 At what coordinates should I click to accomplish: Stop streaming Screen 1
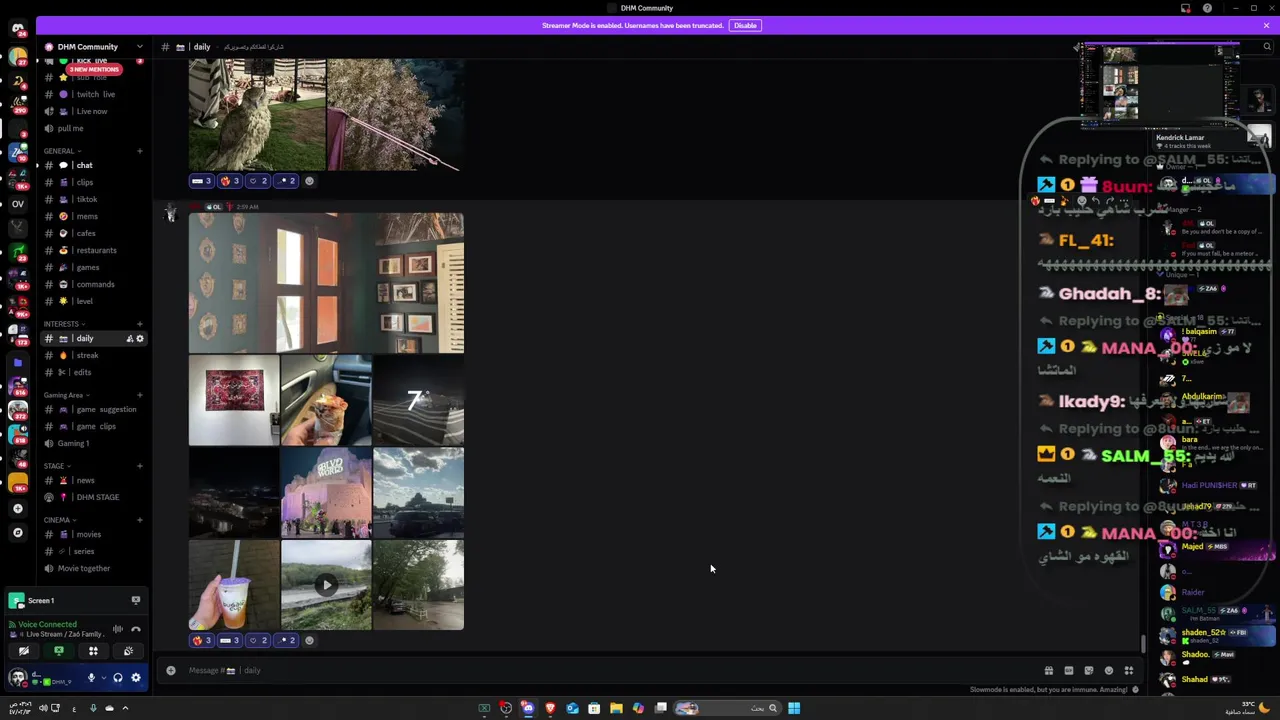pos(135,600)
